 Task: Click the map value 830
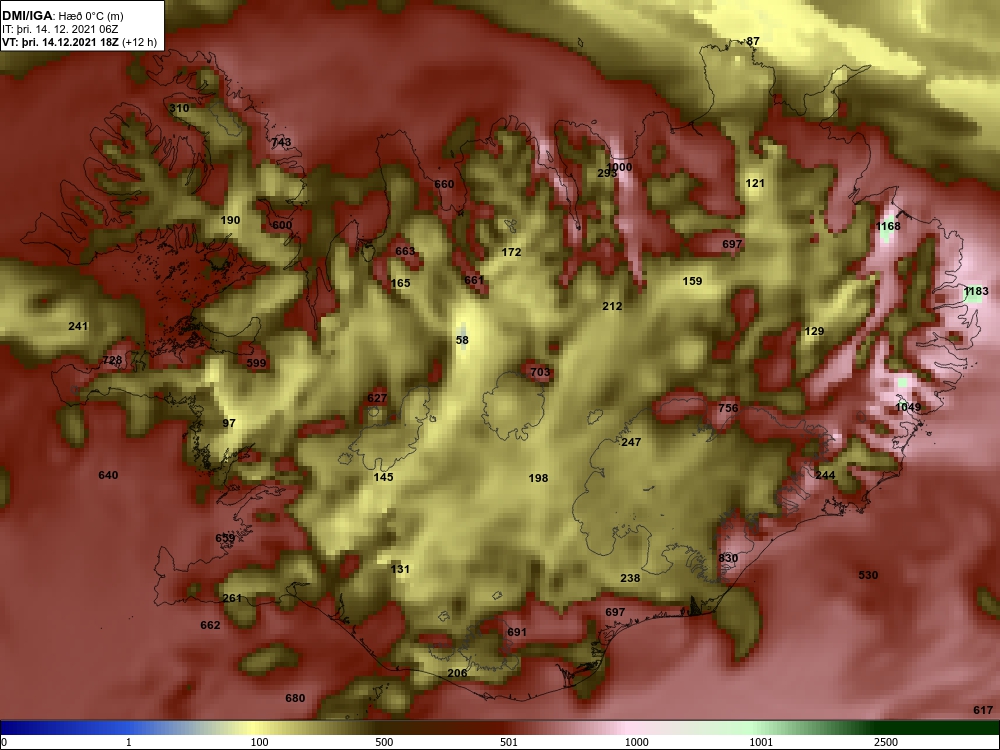pos(728,559)
